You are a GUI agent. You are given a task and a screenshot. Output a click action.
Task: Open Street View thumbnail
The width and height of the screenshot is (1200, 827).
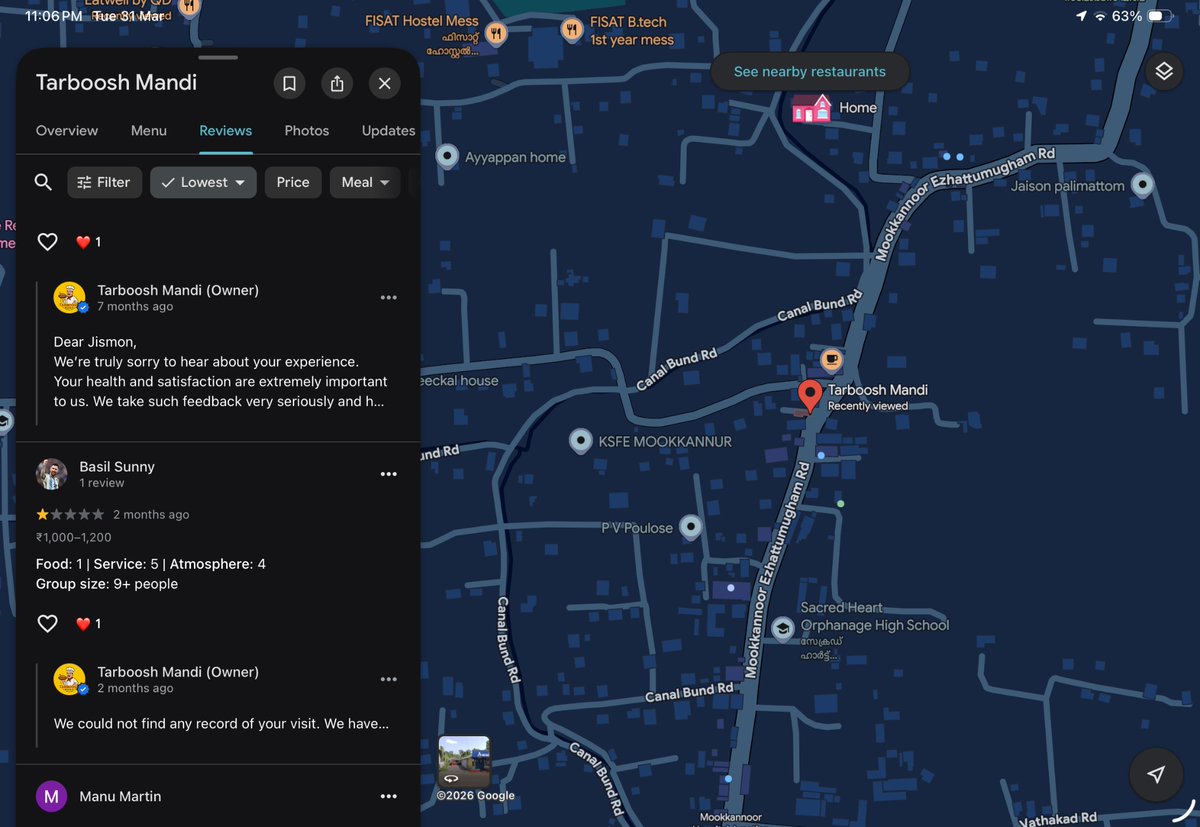coord(464,763)
